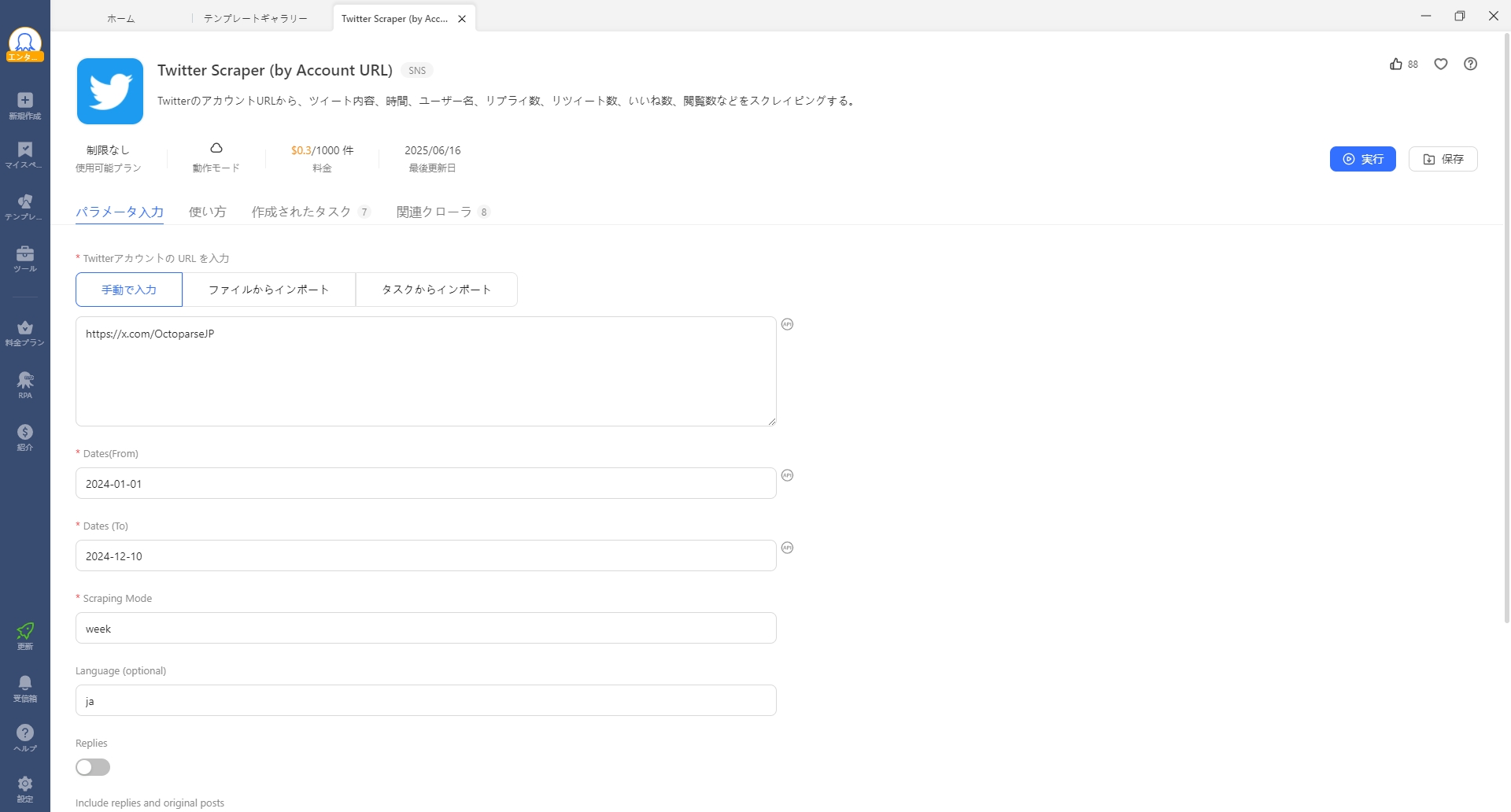1511x812 pixels.
Task: Click the Language (optional) input field
Action: (x=426, y=700)
